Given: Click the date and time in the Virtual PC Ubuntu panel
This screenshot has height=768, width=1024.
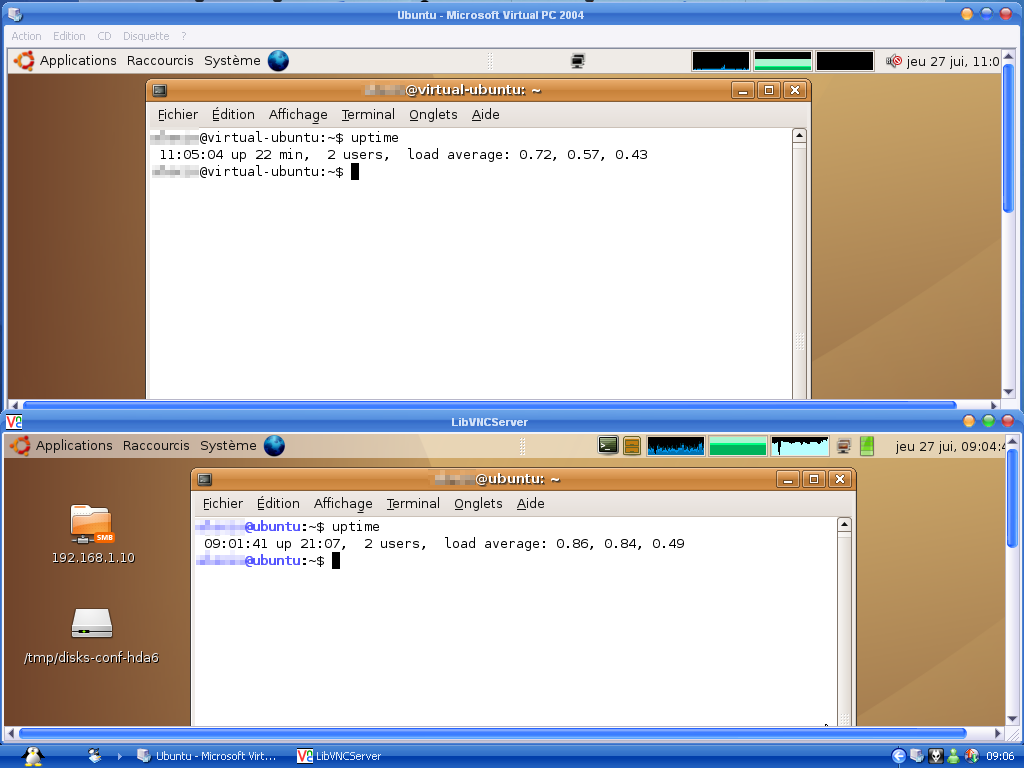Looking at the screenshot, I should tap(953, 61).
